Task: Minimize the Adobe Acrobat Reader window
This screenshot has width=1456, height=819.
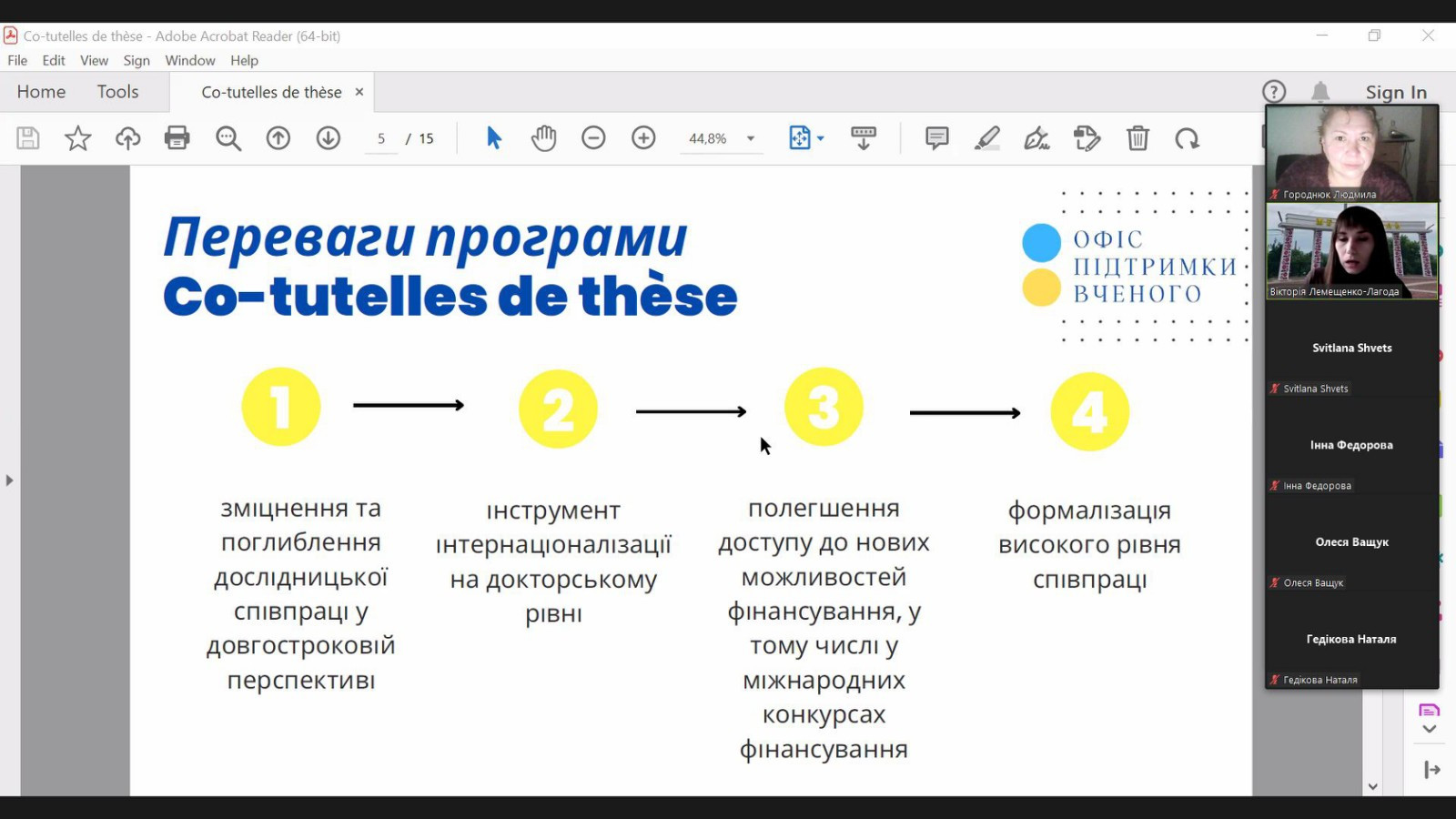Action: pyautogui.click(x=1322, y=35)
